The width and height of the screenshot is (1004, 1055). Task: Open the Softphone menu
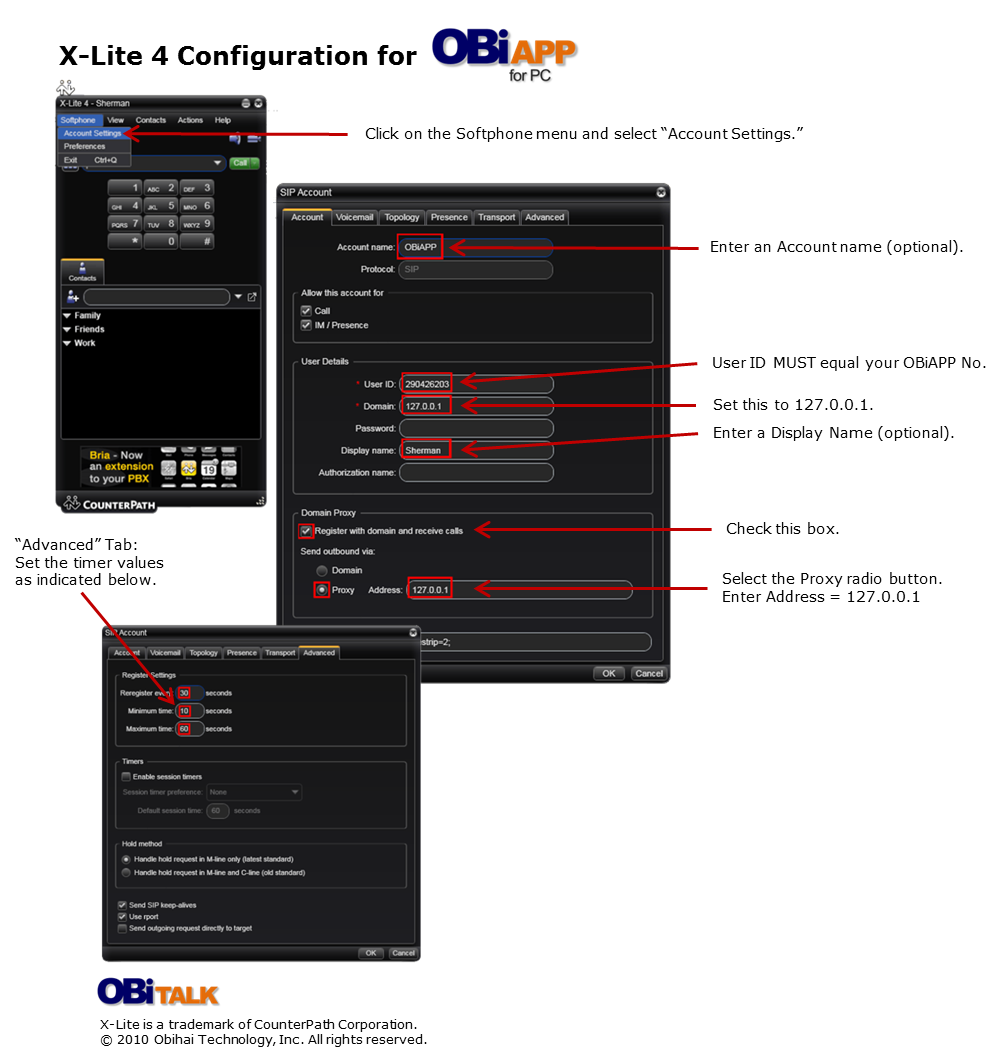point(78,120)
